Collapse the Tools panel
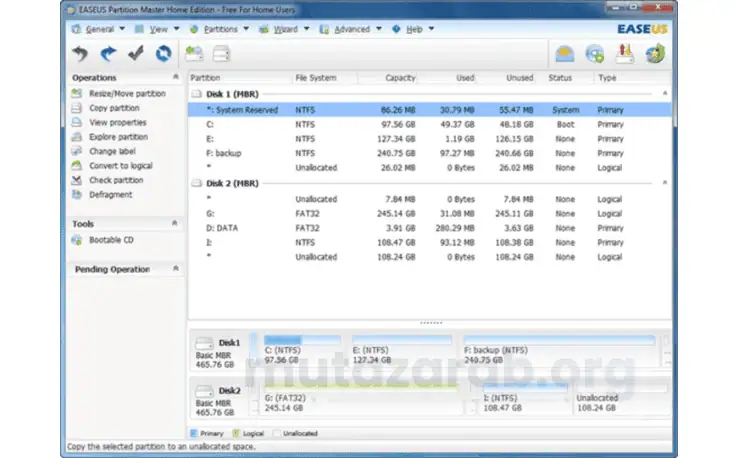Image resolution: width=738 pixels, height=458 pixels. (175, 223)
